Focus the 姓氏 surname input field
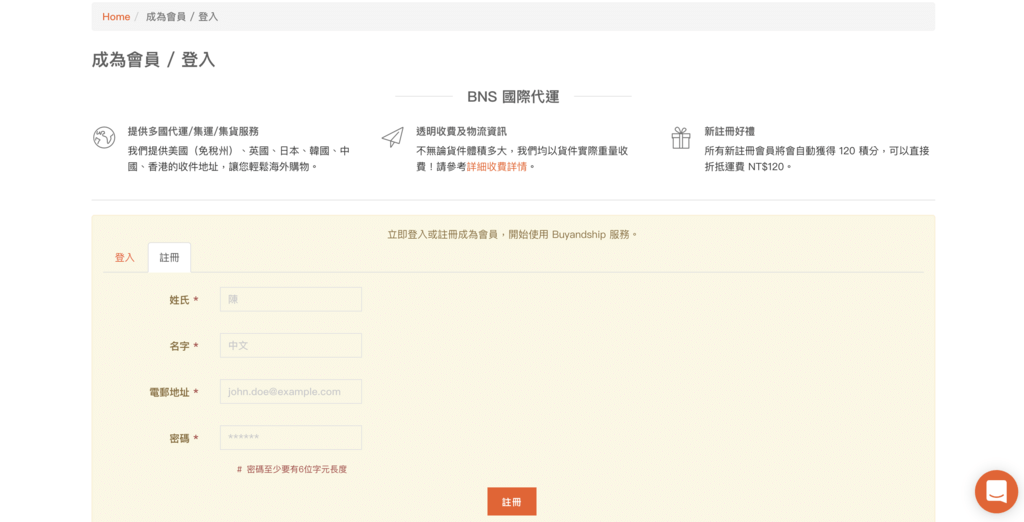 (x=291, y=299)
